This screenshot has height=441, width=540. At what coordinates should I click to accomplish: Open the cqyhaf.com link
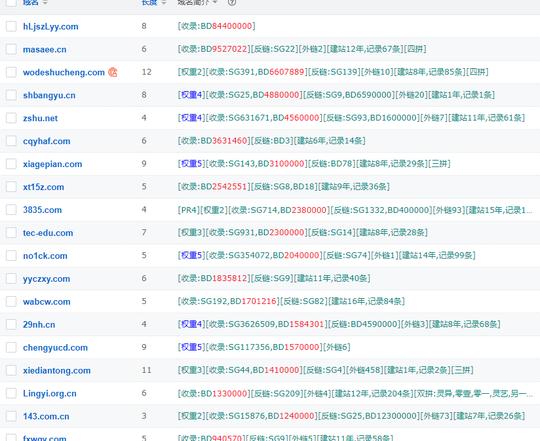[46, 141]
